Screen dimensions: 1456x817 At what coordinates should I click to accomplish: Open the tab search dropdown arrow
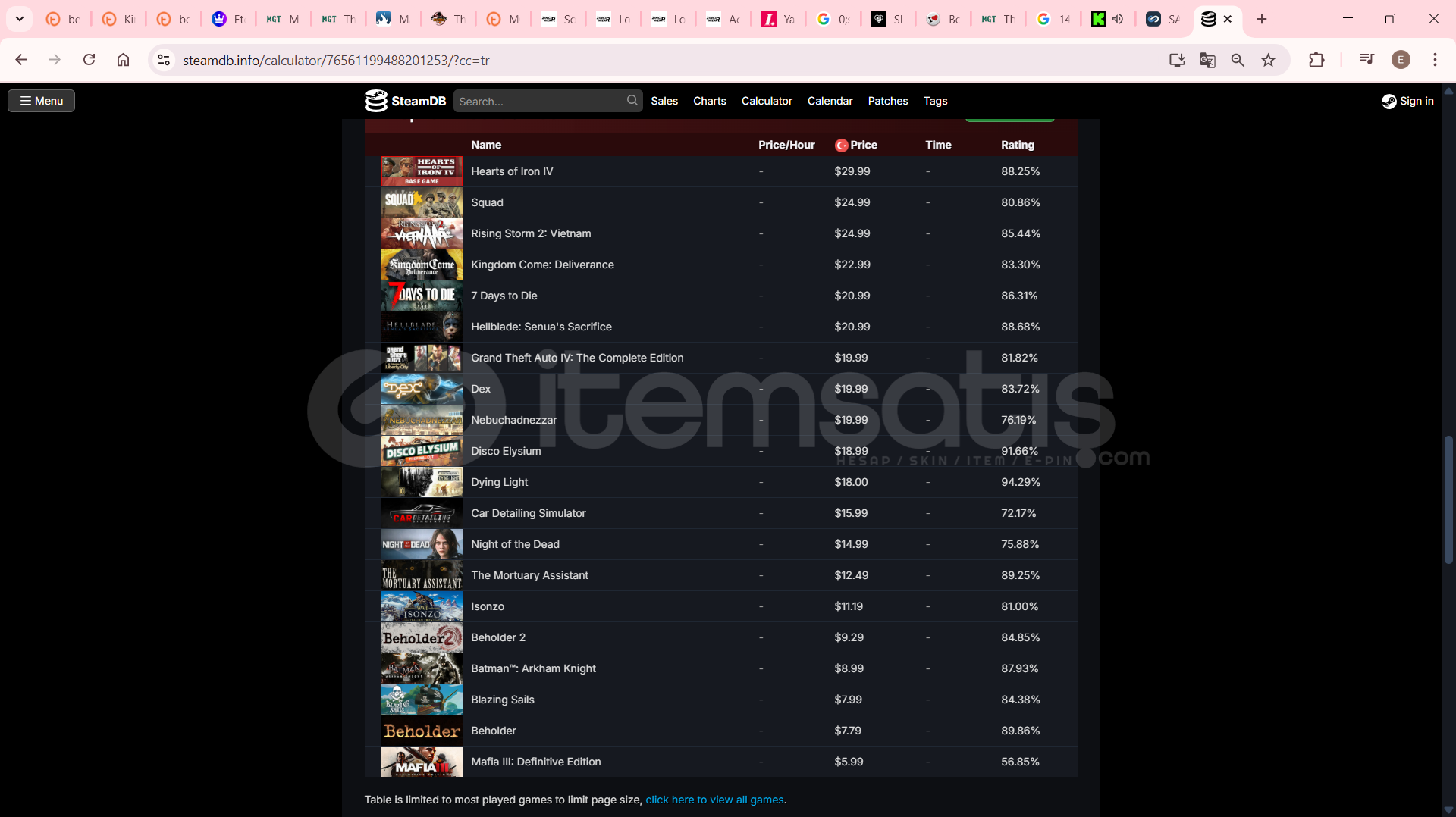click(x=20, y=19)
